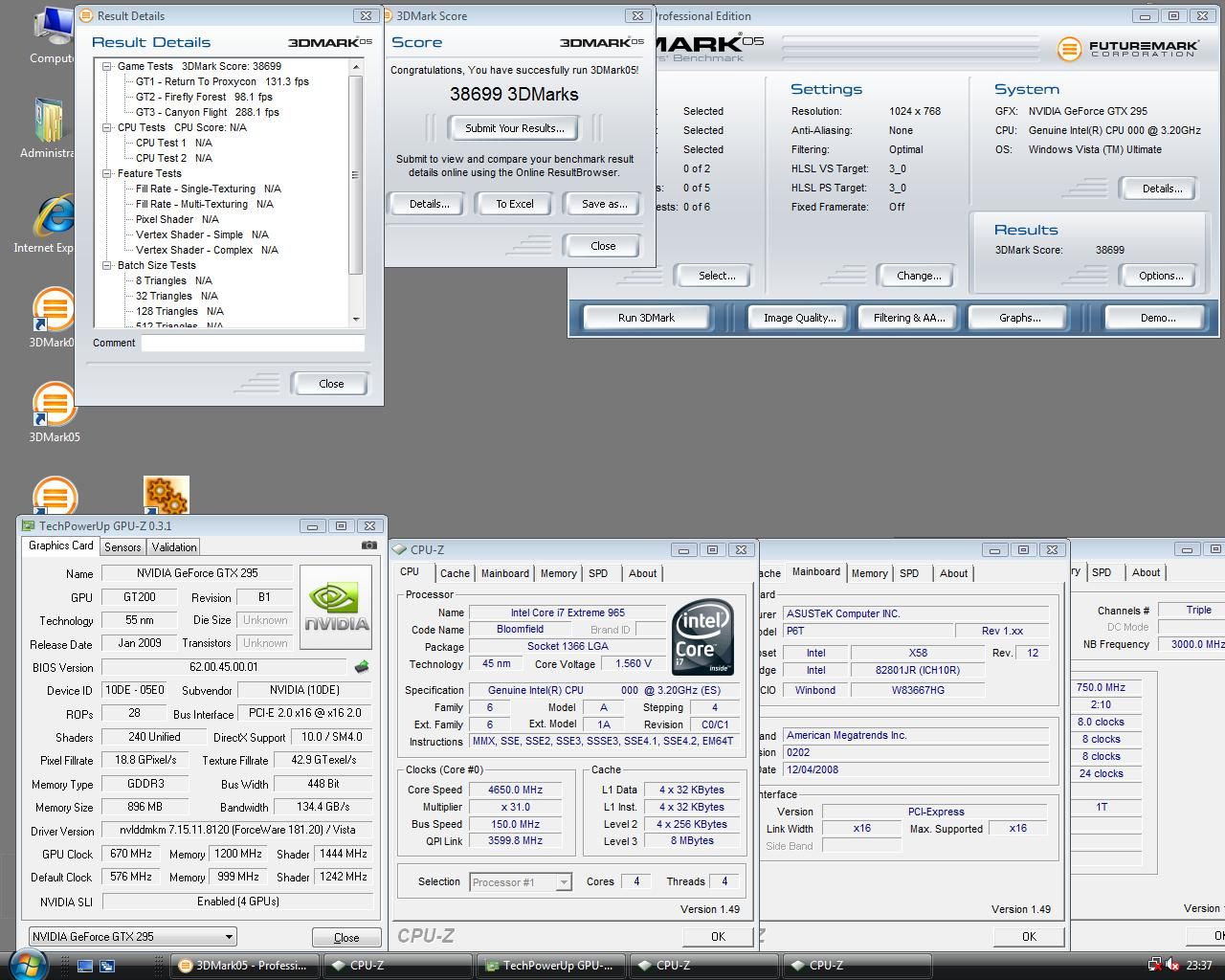Select the Graphics Card tab in GPU-Z
The height and width of the screenshot is (980, 1225).
[61, 546]
